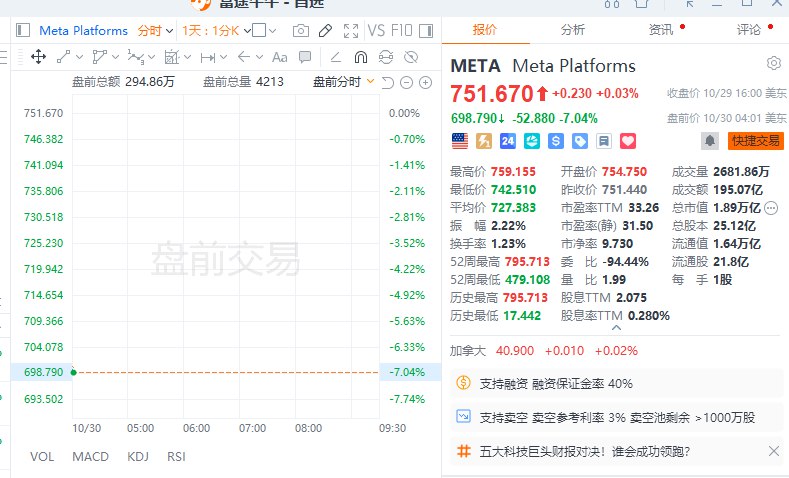
Task: Click the blue 24 hour trading icon
Action: pos(508,141)
